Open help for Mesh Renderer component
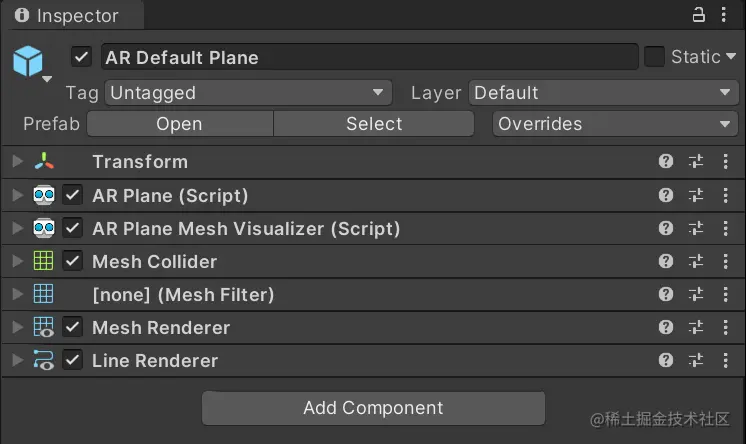The width and height of the screenshot is (746, 444). [x=666, y=327]
